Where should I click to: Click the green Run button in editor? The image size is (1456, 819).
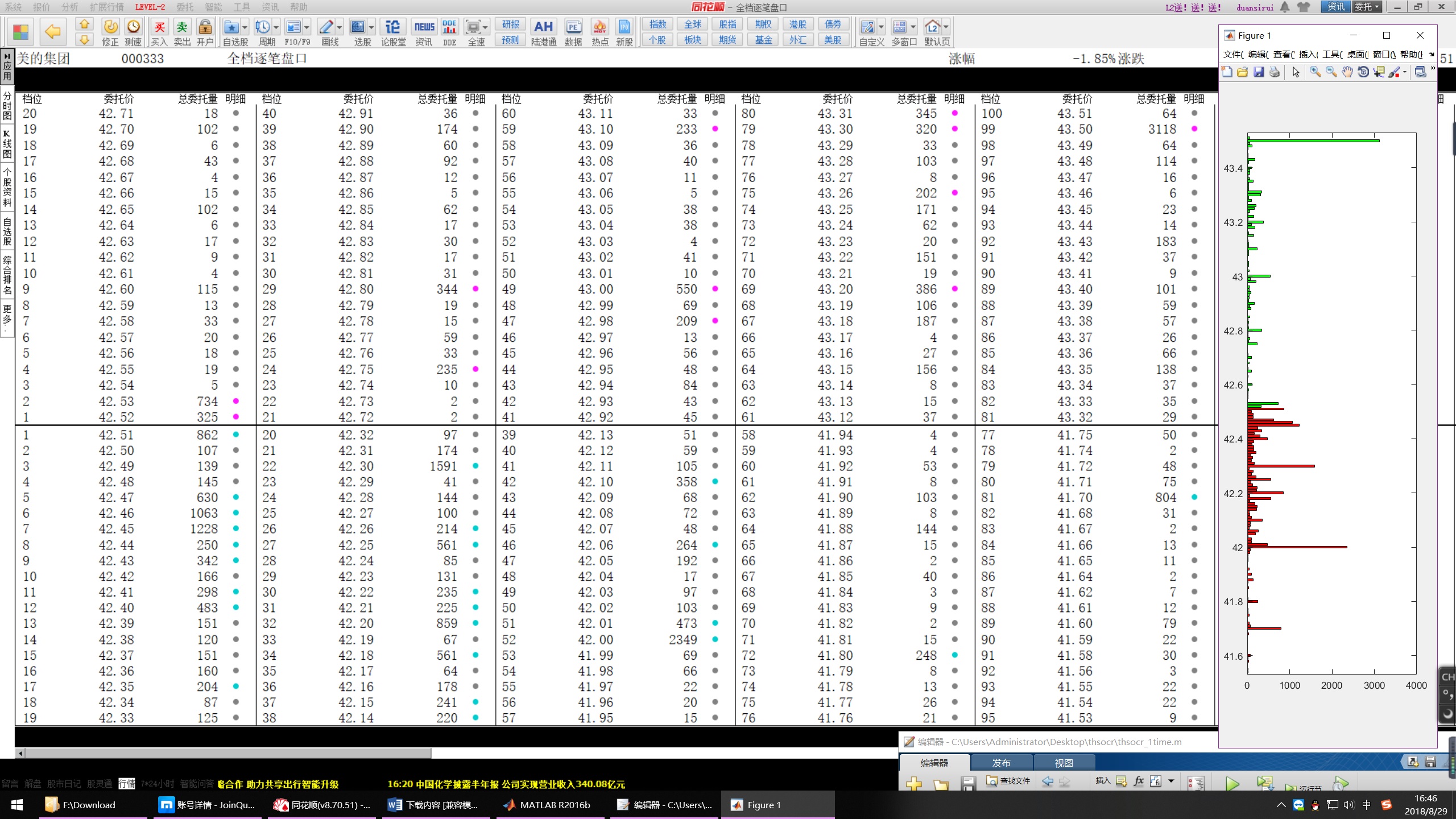pyautogui.click(x=1232, y=783)
